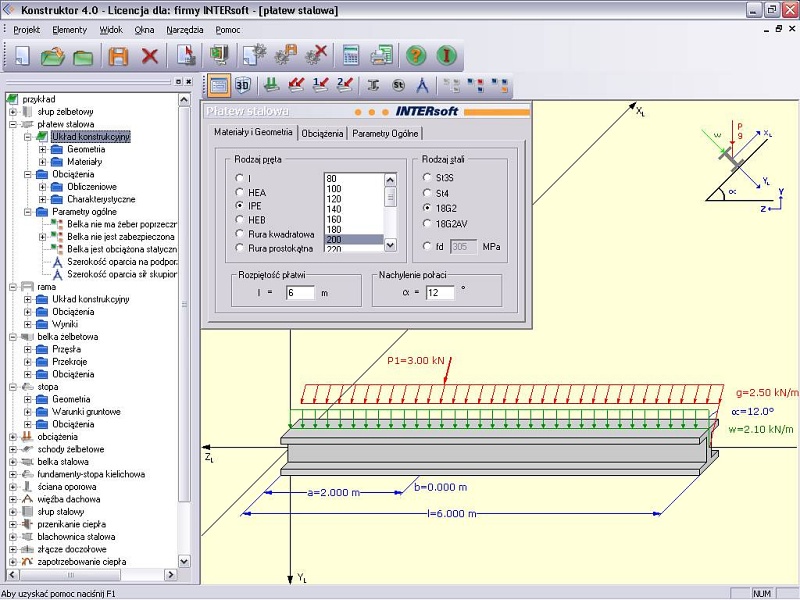Open project with the green folder arrow icon
Image resolution: width=800 pixels, height=600 pixels.
tap(53, 55)
